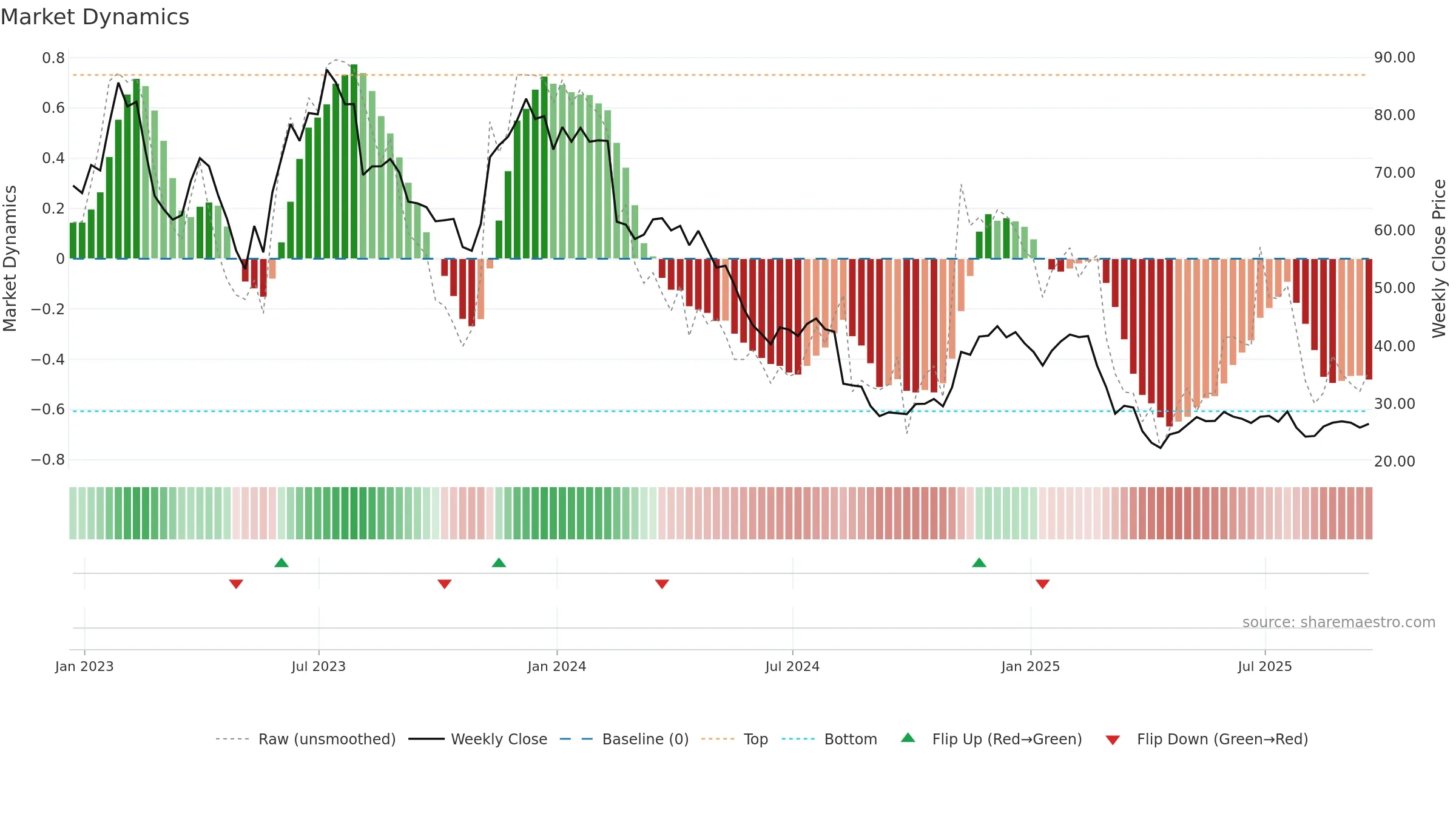Click the Jan 2023 axis label
Image resolution: width=1456 pixels, height=819 pixels.
click(x=84, y=666)
